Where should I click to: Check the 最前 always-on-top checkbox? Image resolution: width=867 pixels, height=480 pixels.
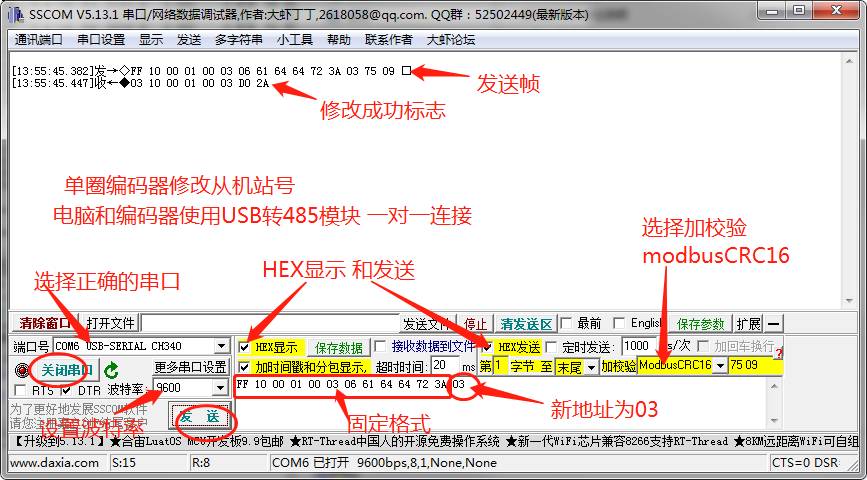click(566, 323)
